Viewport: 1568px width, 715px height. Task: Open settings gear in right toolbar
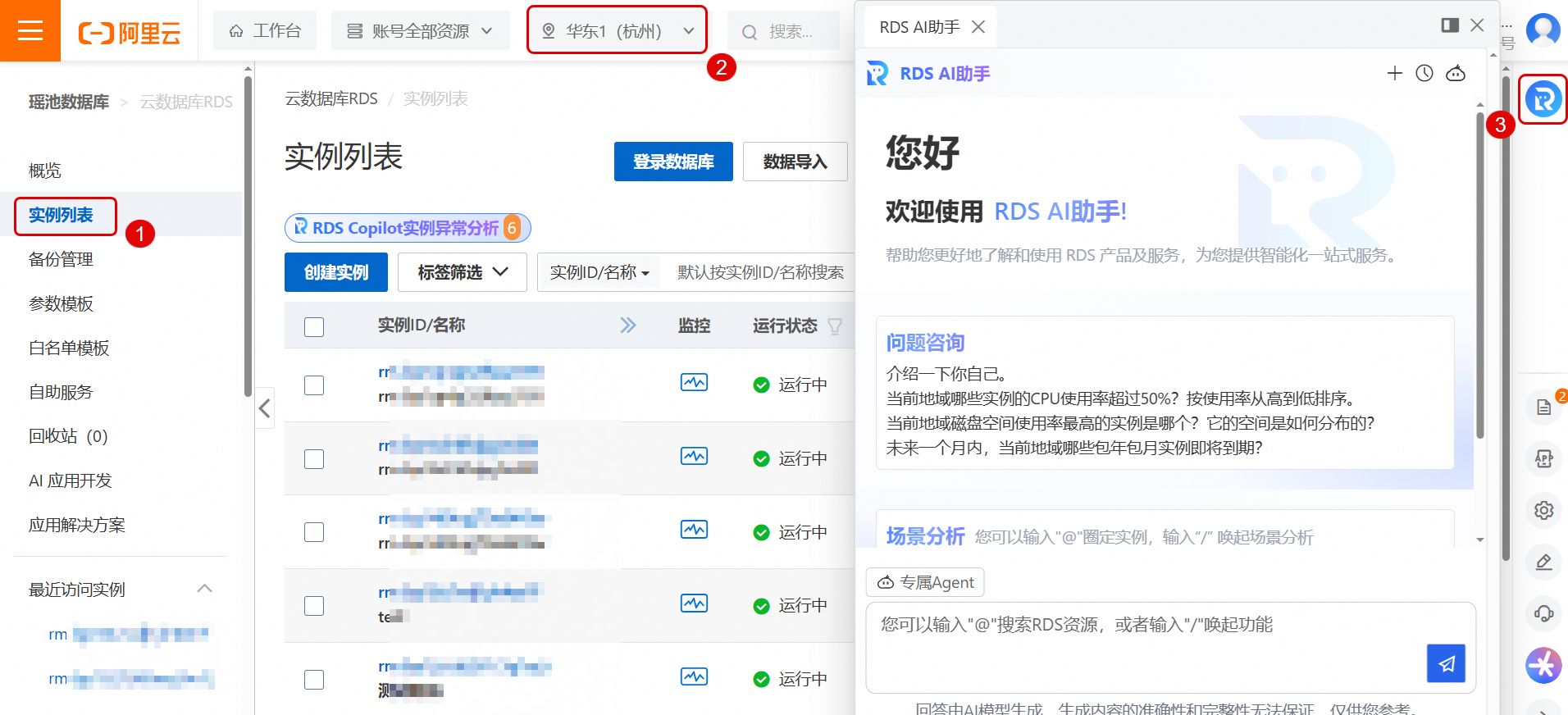click(1544, 511)
